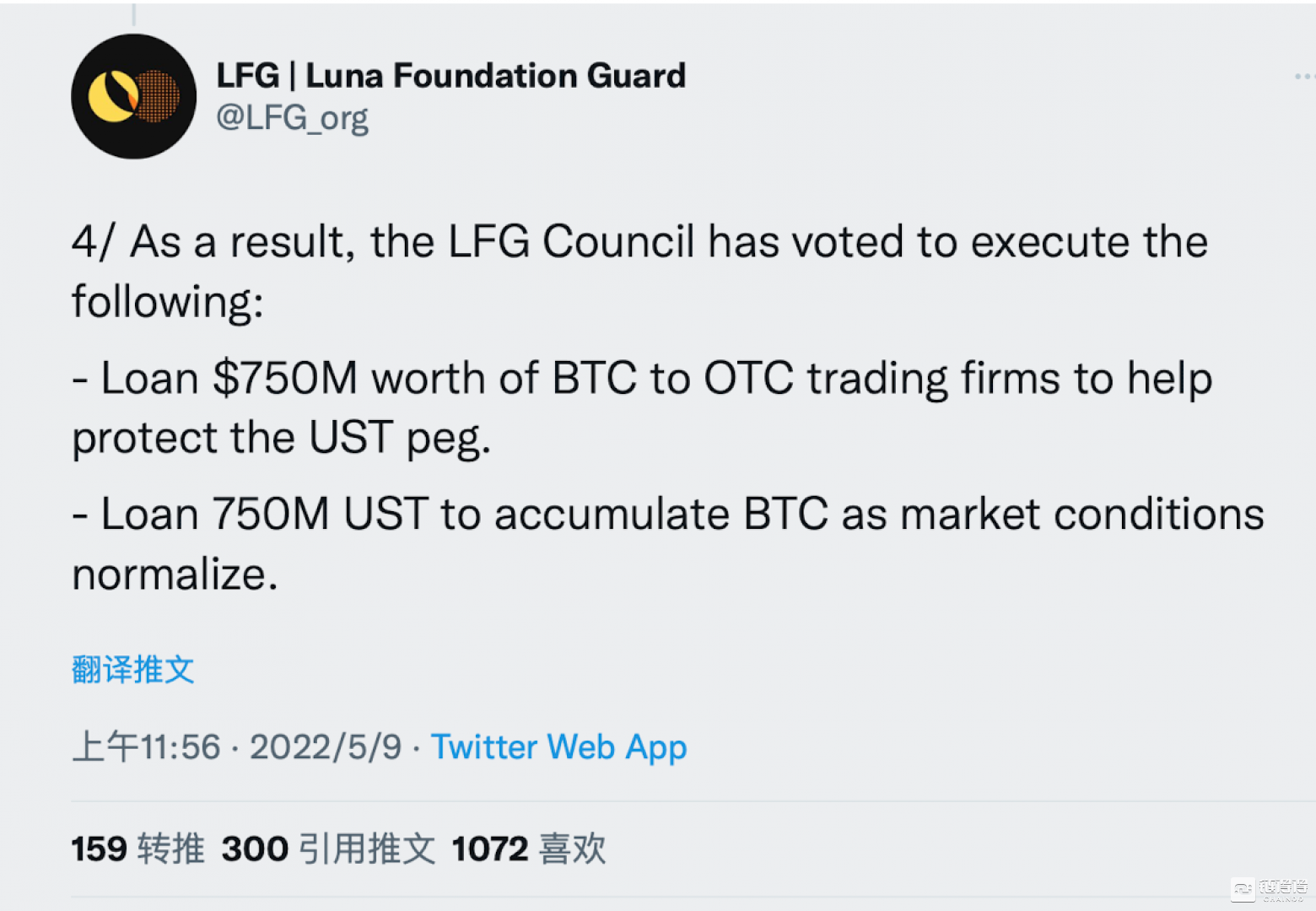Click the "protect the UST peg." text
Image resolution: width=1316 pixels, height=911 pixels.
tap(281, 439)
